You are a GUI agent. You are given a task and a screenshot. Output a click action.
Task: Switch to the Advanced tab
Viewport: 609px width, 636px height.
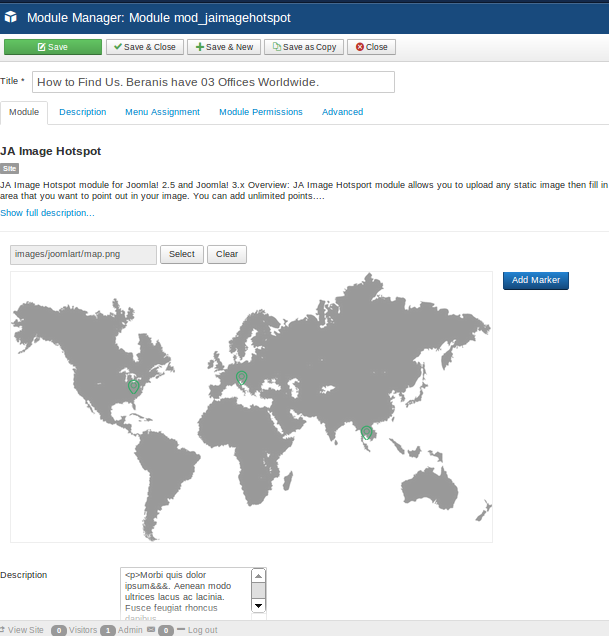[342, 112]
